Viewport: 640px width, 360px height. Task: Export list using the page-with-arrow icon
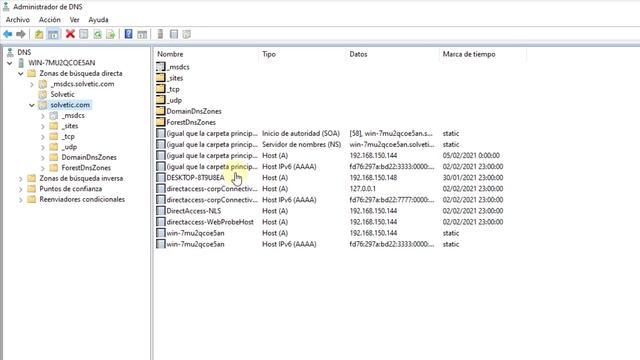point(111,34)
